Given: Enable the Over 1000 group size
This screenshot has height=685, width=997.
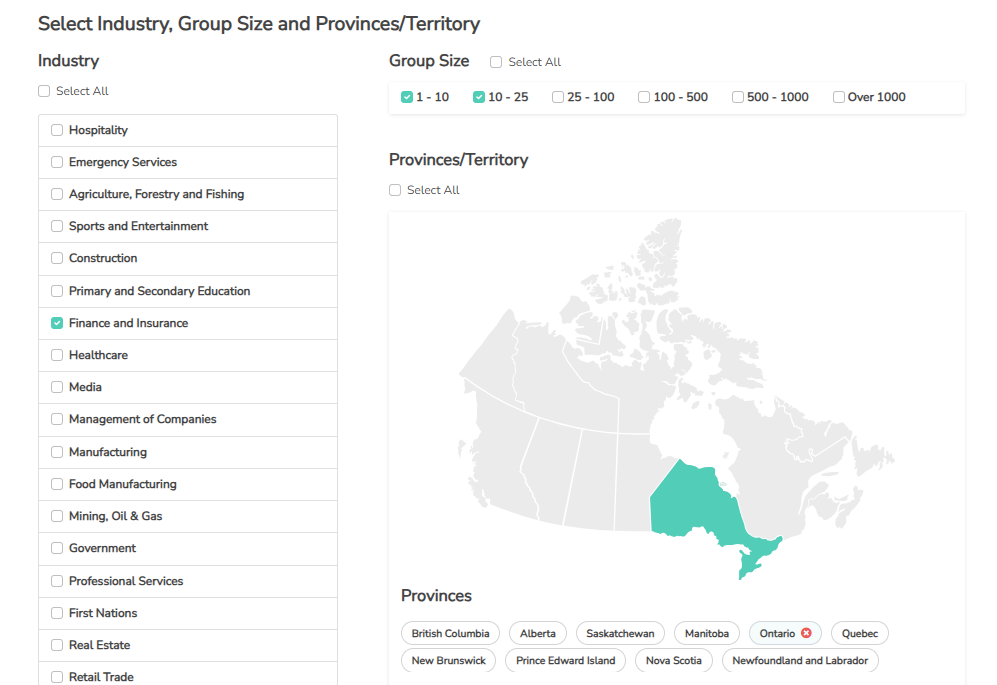Looking at the screenshot, I should pyautogui.click(x=839, y=97).
